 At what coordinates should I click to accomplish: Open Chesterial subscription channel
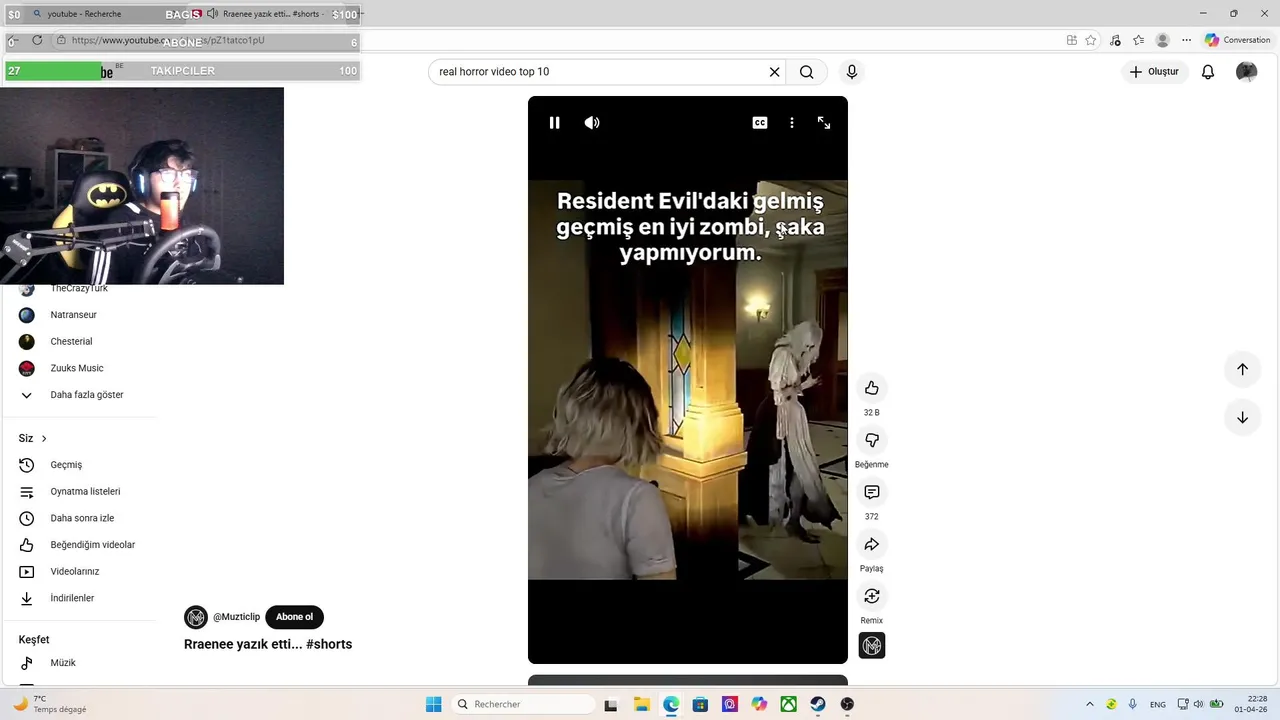point(71,342)
